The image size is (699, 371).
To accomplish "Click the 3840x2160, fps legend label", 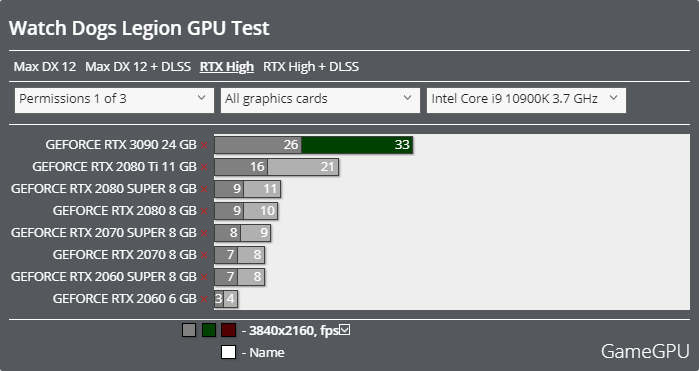I will [294, 330].
